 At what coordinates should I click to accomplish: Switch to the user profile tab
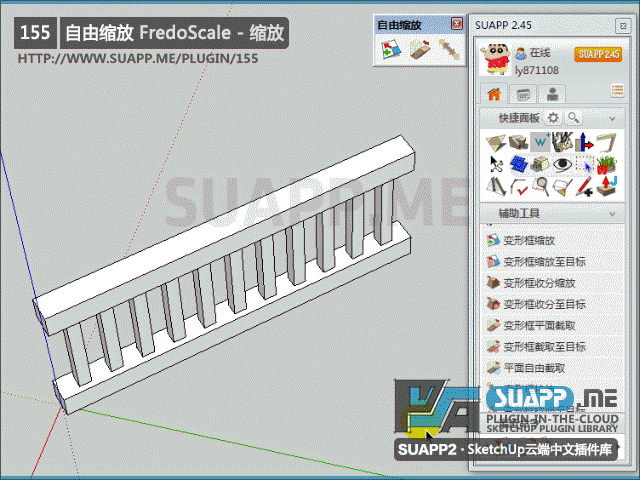552,95
